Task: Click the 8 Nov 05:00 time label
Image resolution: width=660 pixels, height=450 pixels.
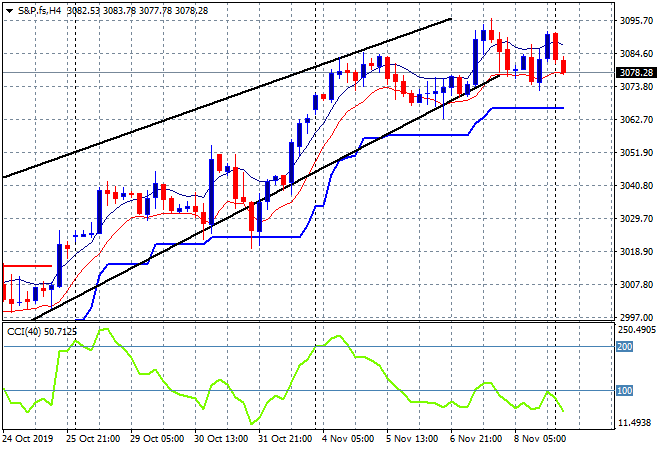Action: pyautogui.click(x=540, y=439)
